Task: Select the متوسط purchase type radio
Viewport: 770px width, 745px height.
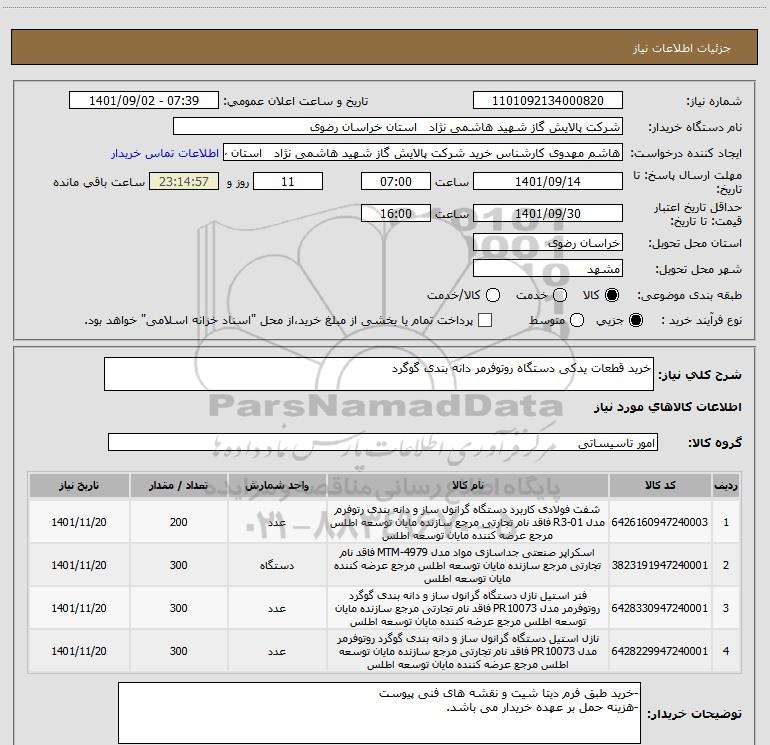Action: (577, 320)
